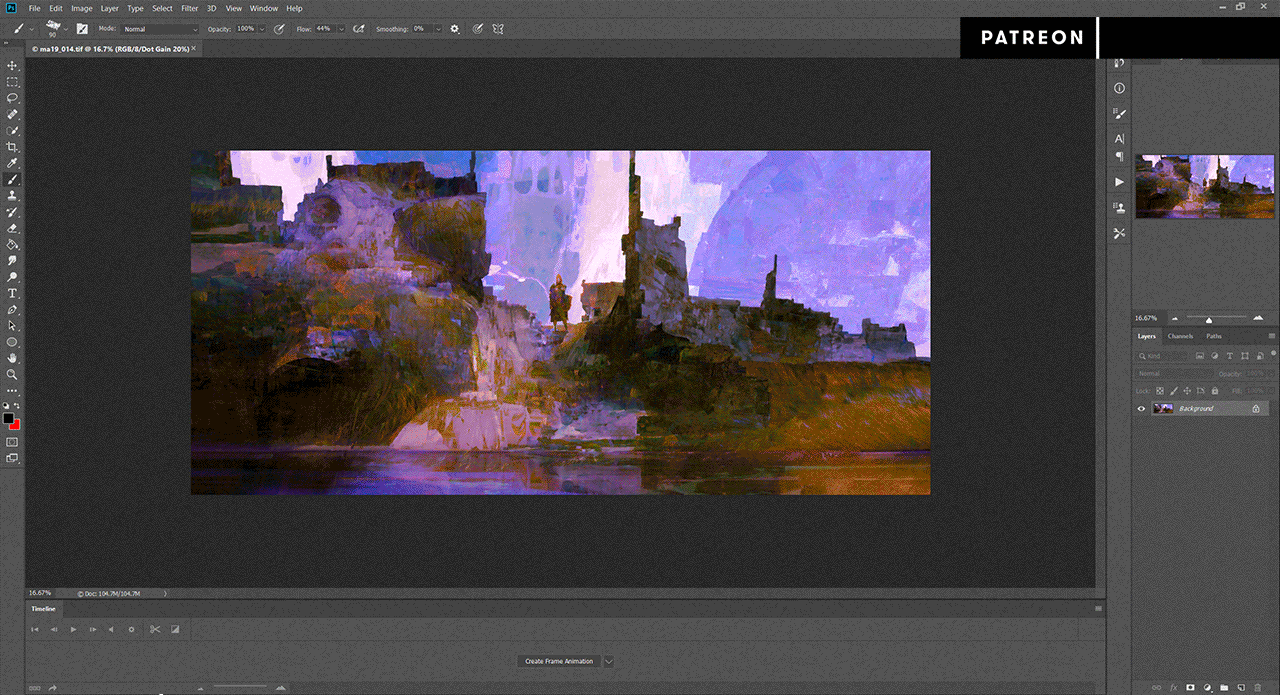Screen dimensions: 1280x695
Task: Select the Crop tool
Action: coord(12,147)
